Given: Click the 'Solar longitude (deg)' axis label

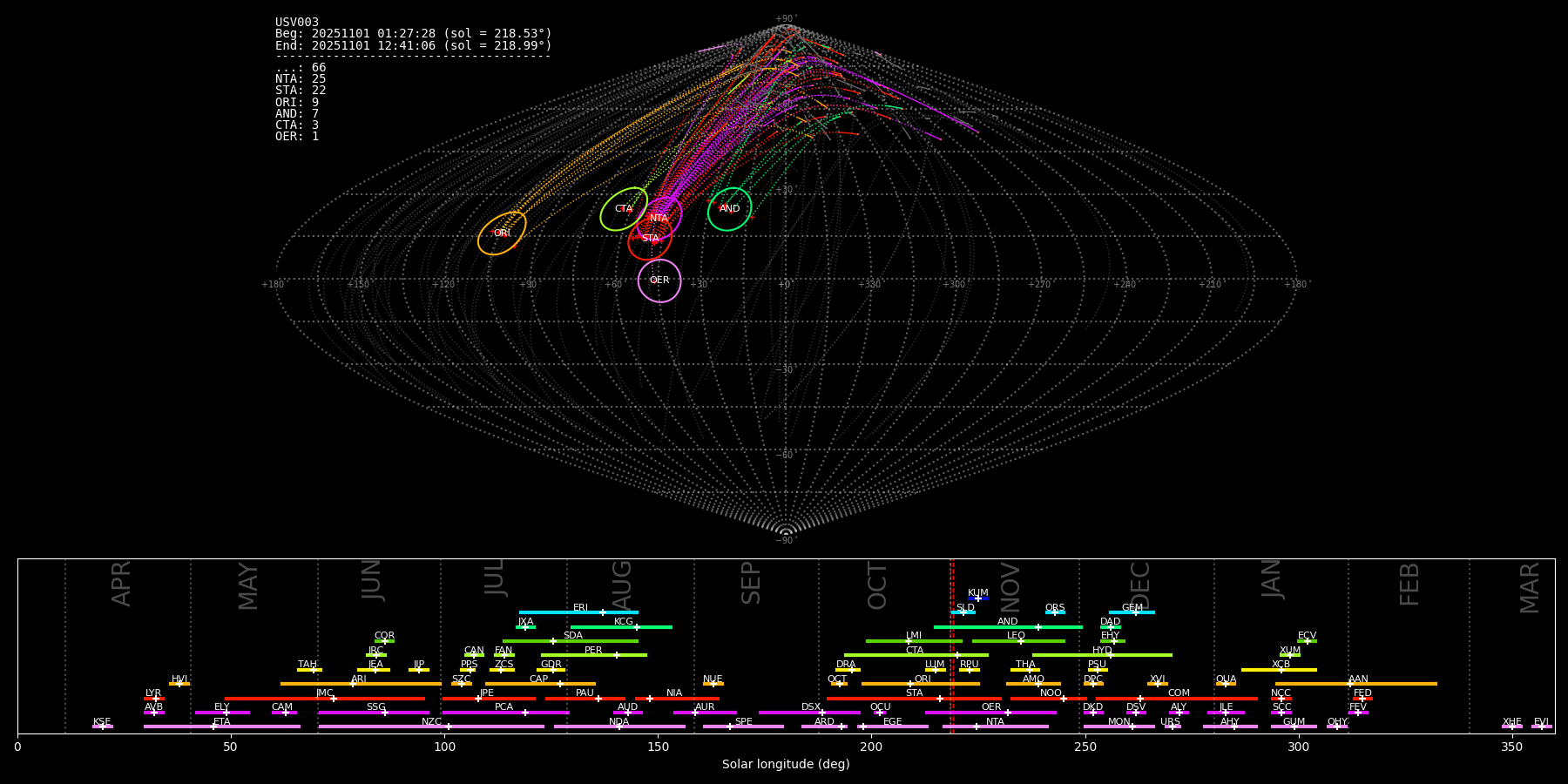Looking at the screenshot, I should (786, 764).
